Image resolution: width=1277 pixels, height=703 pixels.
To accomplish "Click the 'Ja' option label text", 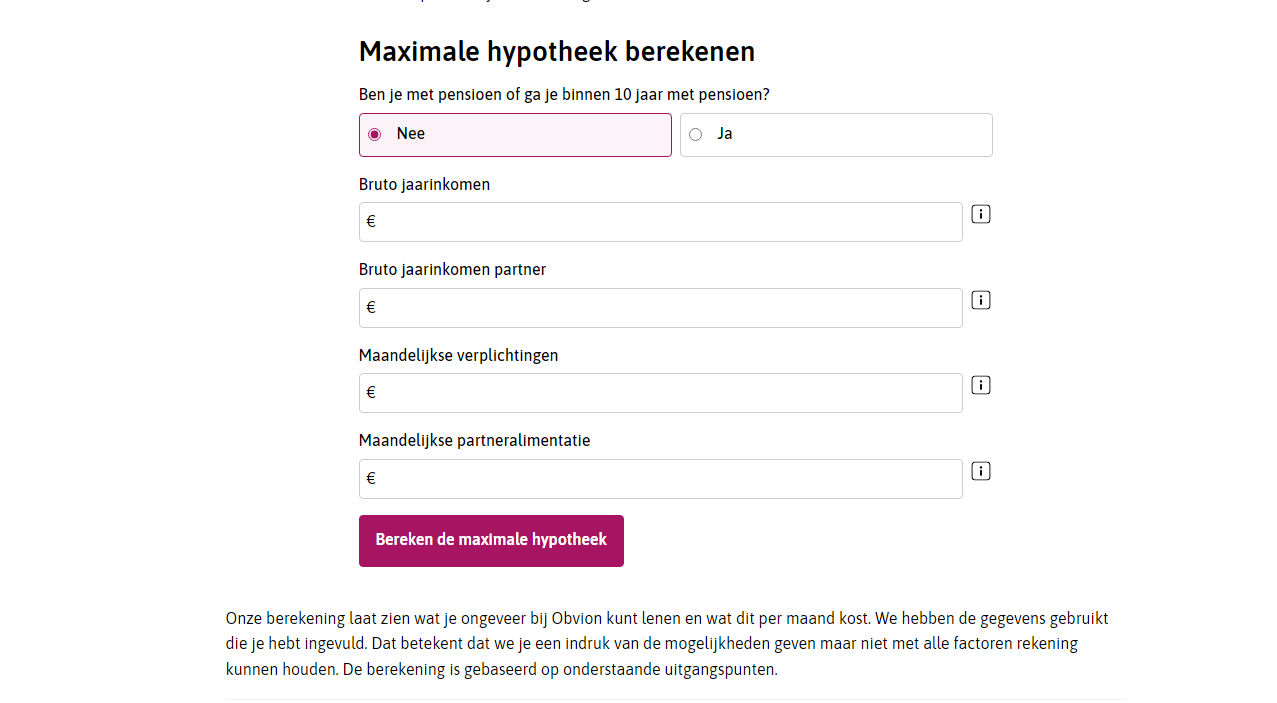I will (x=725, y=134).
